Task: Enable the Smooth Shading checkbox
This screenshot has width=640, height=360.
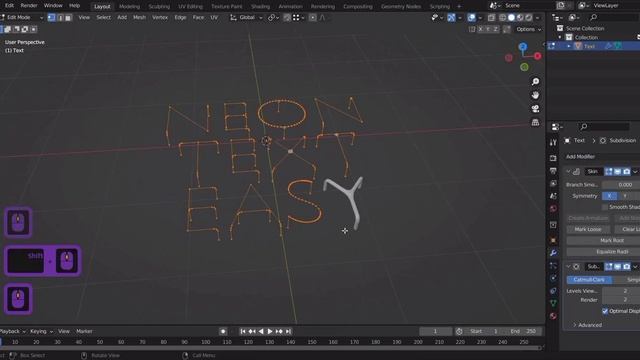Action: (605, 207)
